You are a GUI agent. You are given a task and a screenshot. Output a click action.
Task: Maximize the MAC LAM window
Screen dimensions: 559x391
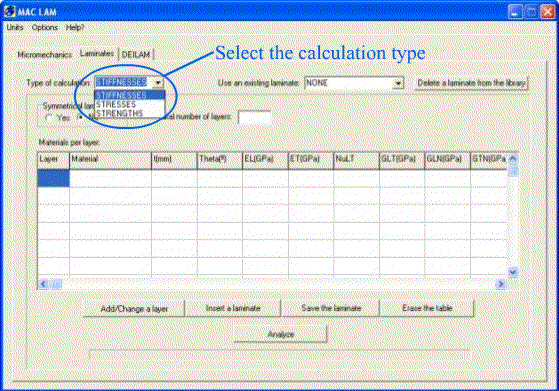coord(532,12)
